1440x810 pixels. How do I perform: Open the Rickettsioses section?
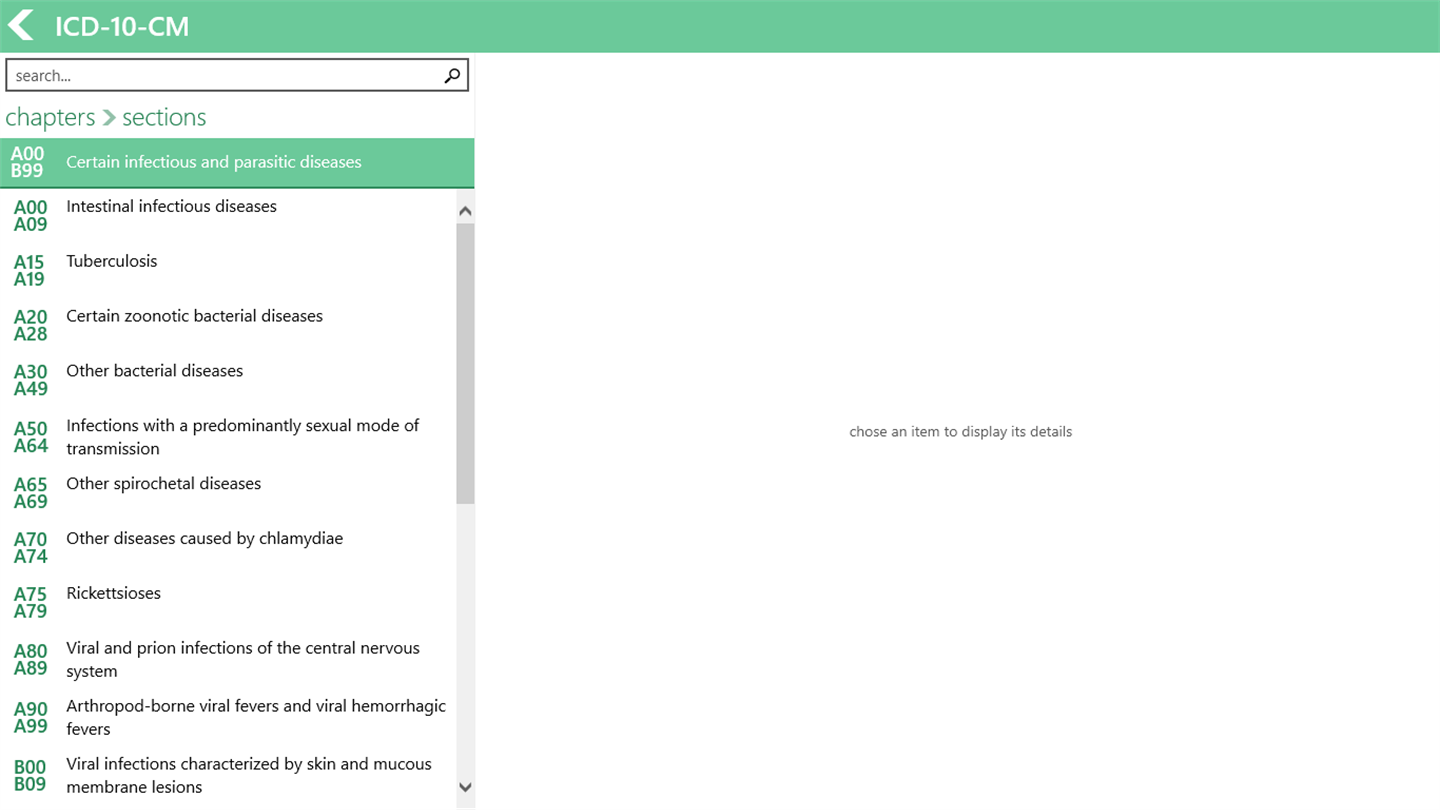click(228, 603)
